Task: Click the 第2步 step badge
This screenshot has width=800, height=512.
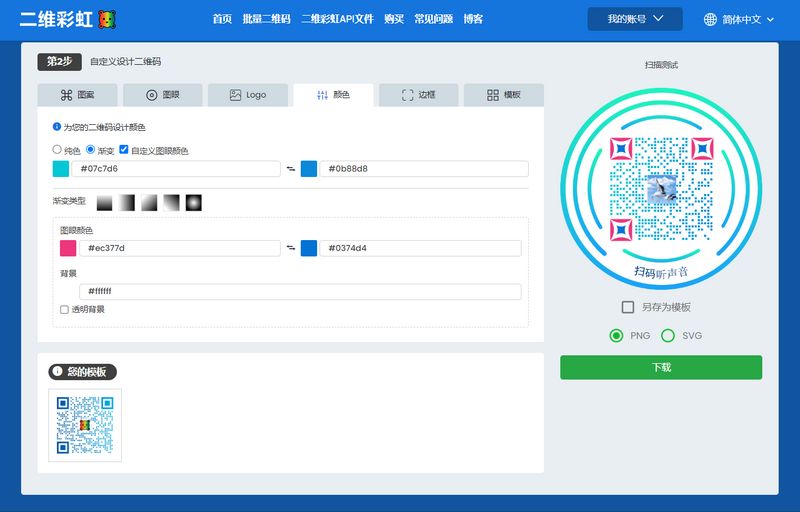Action: [59, 62]
